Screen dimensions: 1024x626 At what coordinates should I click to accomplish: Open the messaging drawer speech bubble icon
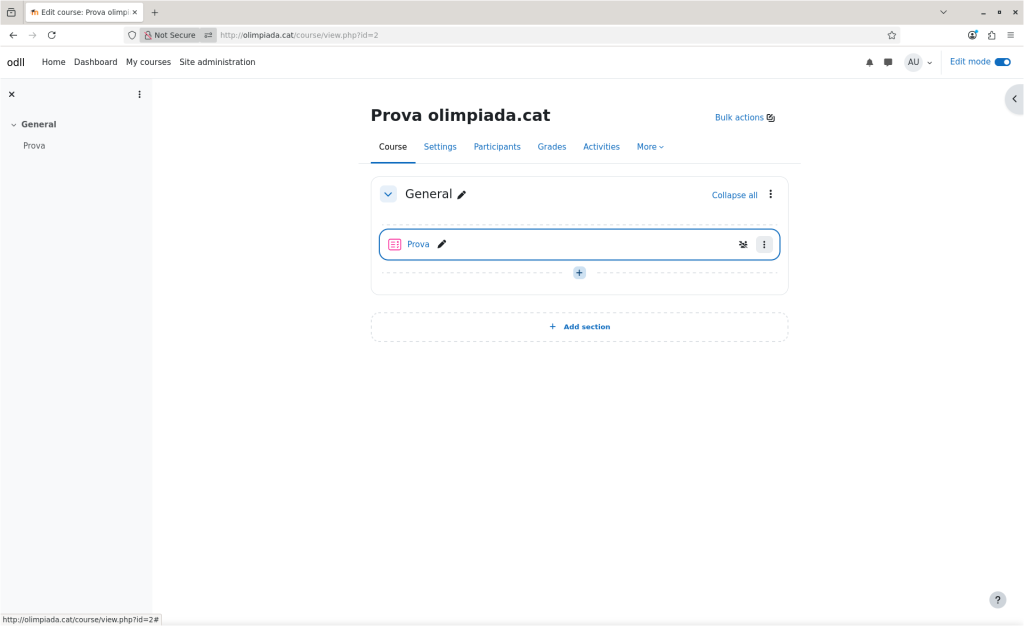tap(888, 62)
